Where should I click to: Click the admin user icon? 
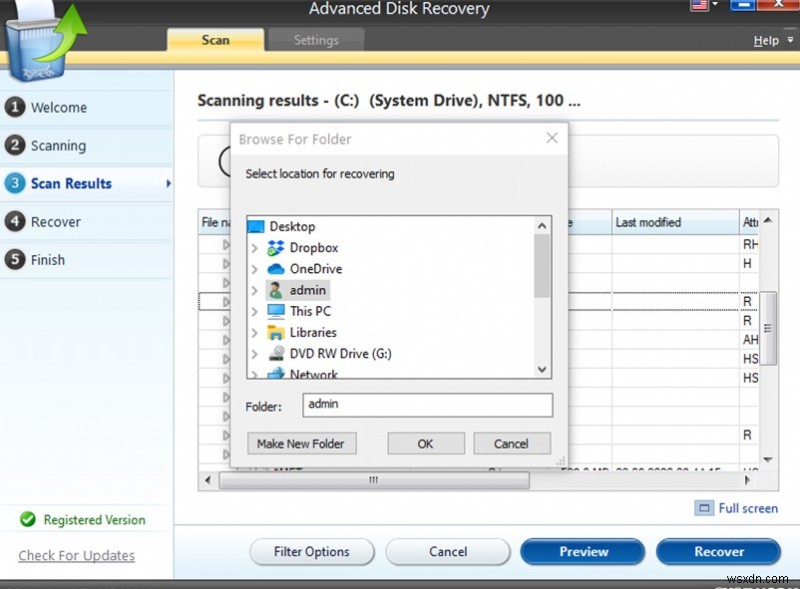tap(276, 290)
